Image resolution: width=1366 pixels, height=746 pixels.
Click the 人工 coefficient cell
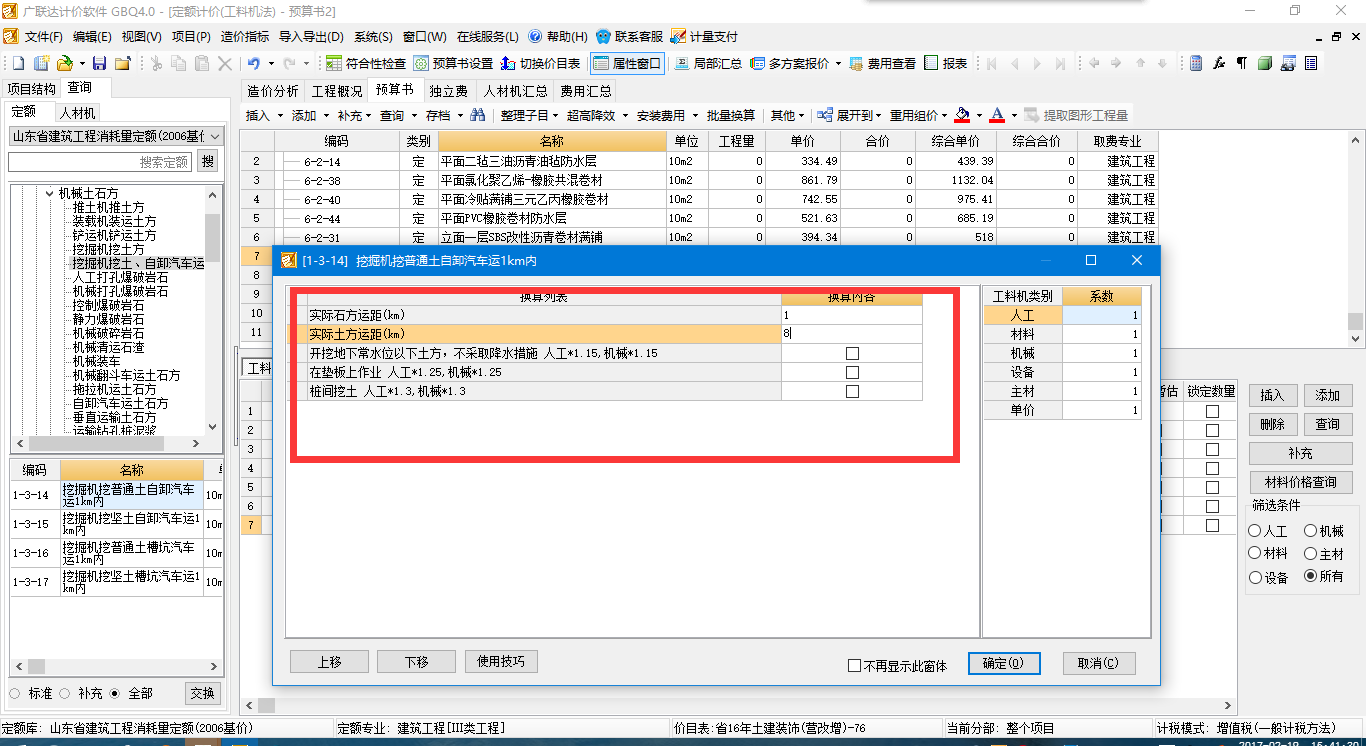pyautogui.click(x=1102, y=315)
